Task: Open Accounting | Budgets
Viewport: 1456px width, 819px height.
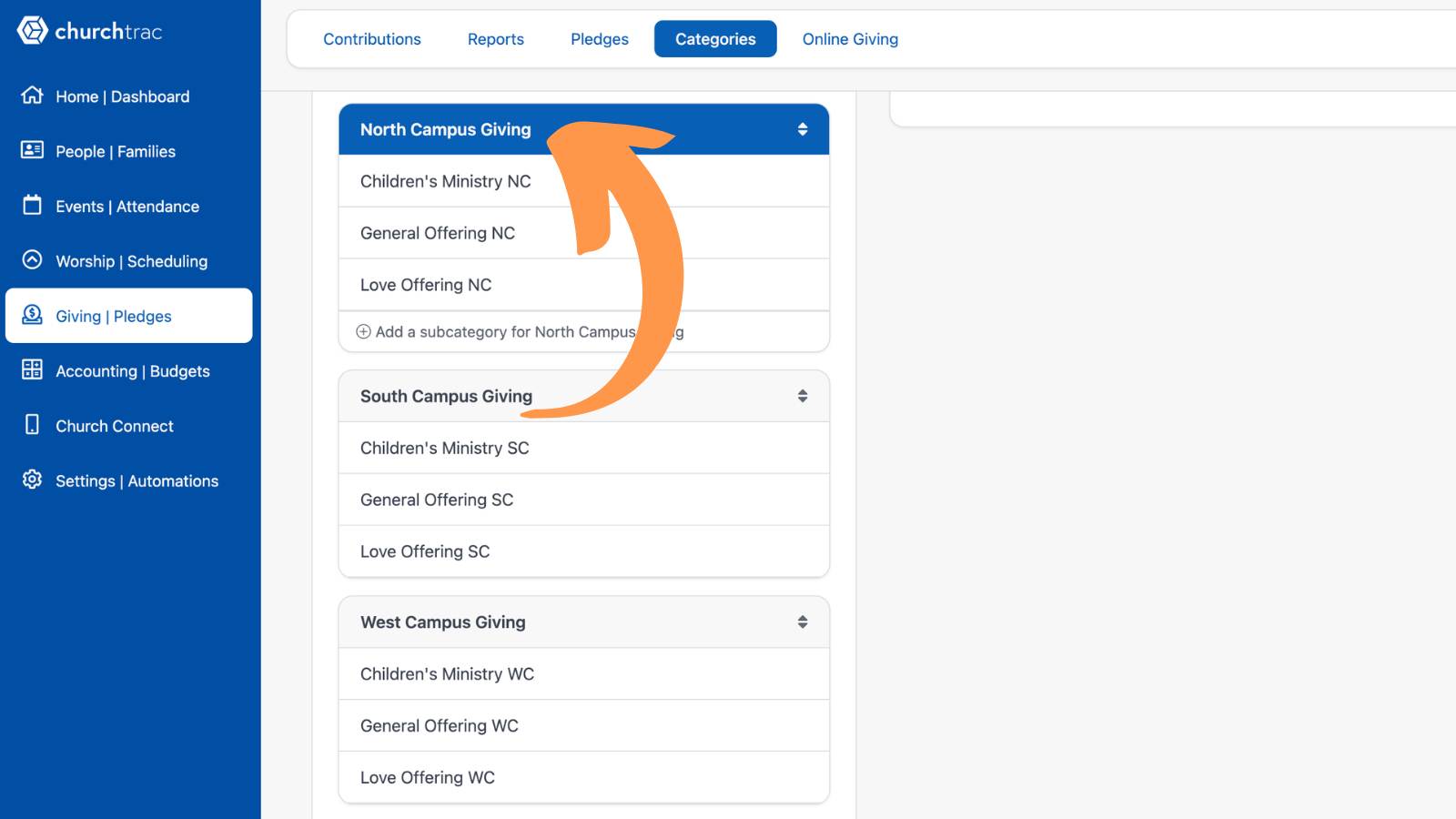Action: tap(129, 371)
